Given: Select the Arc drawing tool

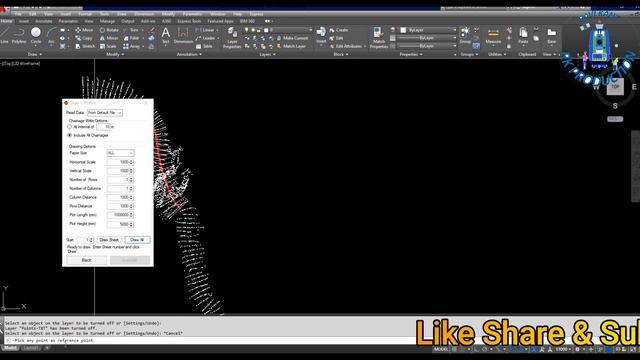Looking at the screenshot, I should point(51,35).
